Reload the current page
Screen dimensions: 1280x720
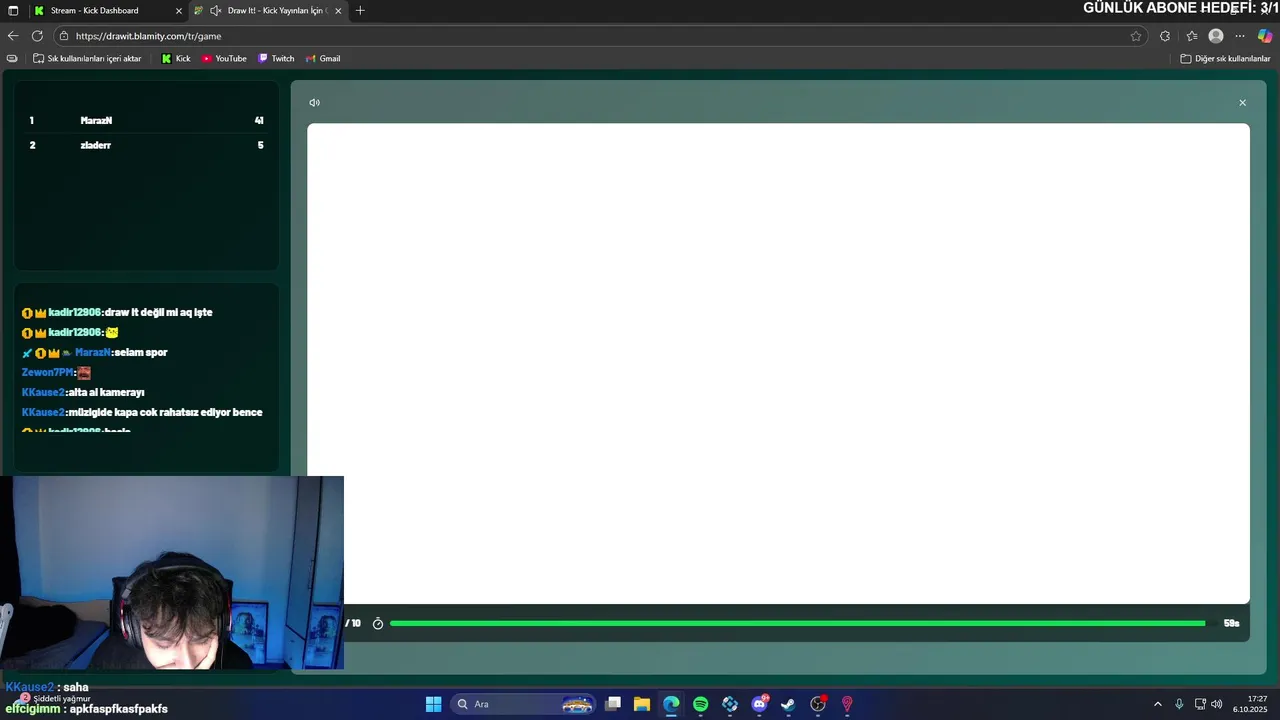coord(37,36)
